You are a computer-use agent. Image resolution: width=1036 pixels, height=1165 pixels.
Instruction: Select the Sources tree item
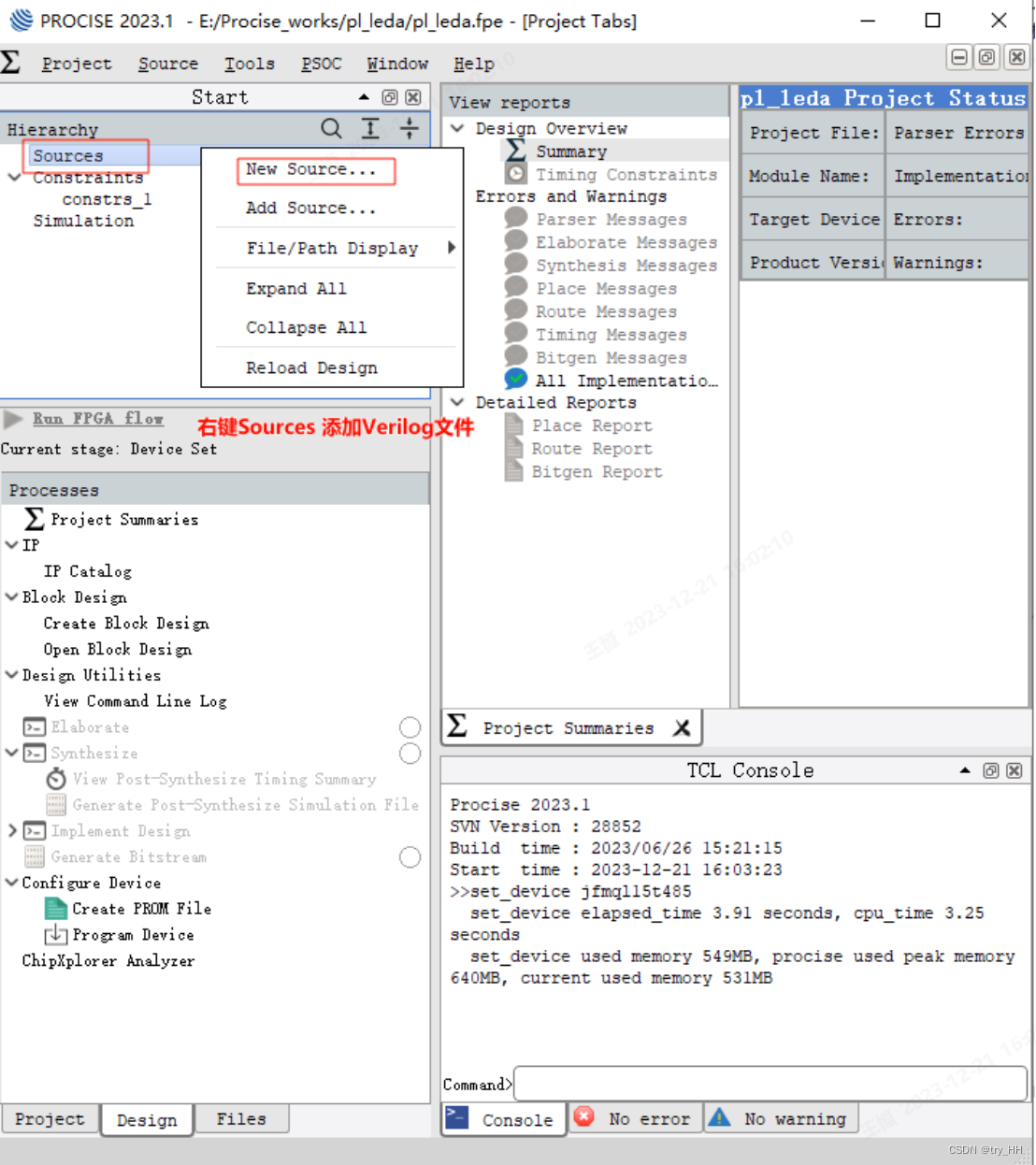coord(68,155)
